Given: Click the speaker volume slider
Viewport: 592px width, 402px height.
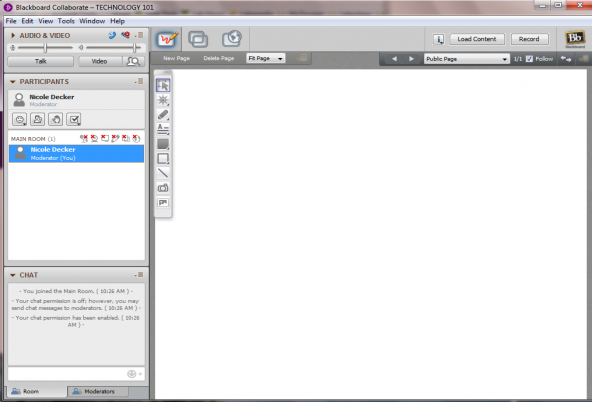Looking at the screenshot, I should point(113,48).
